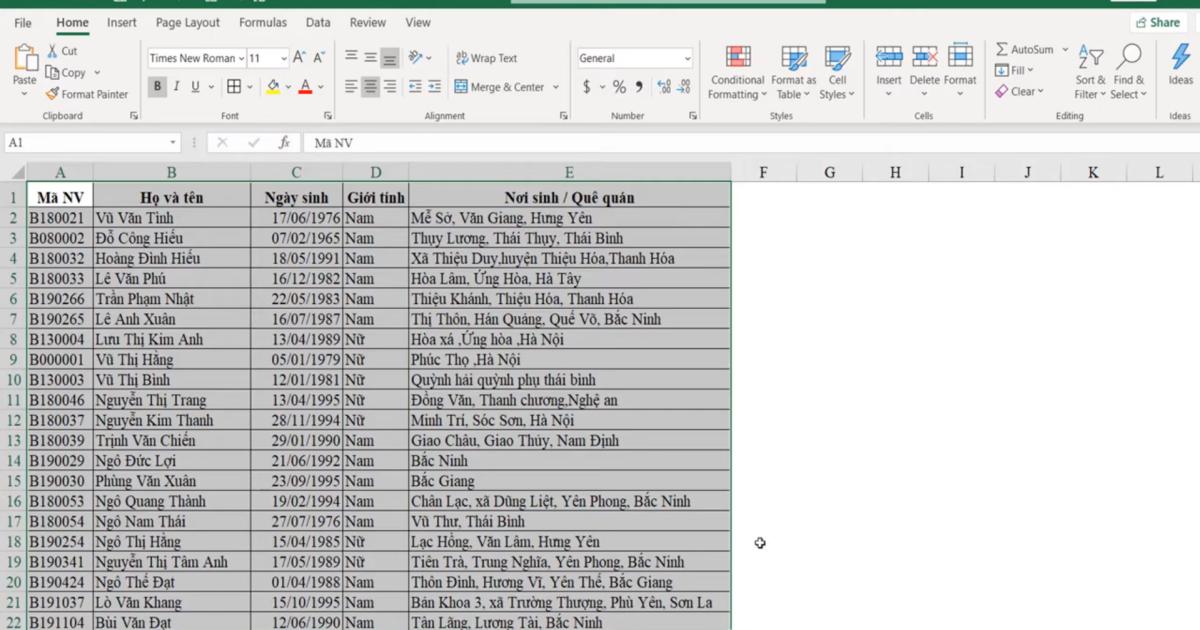Expand the Merge & Center dropdown arrow

[x=556, y=87]
